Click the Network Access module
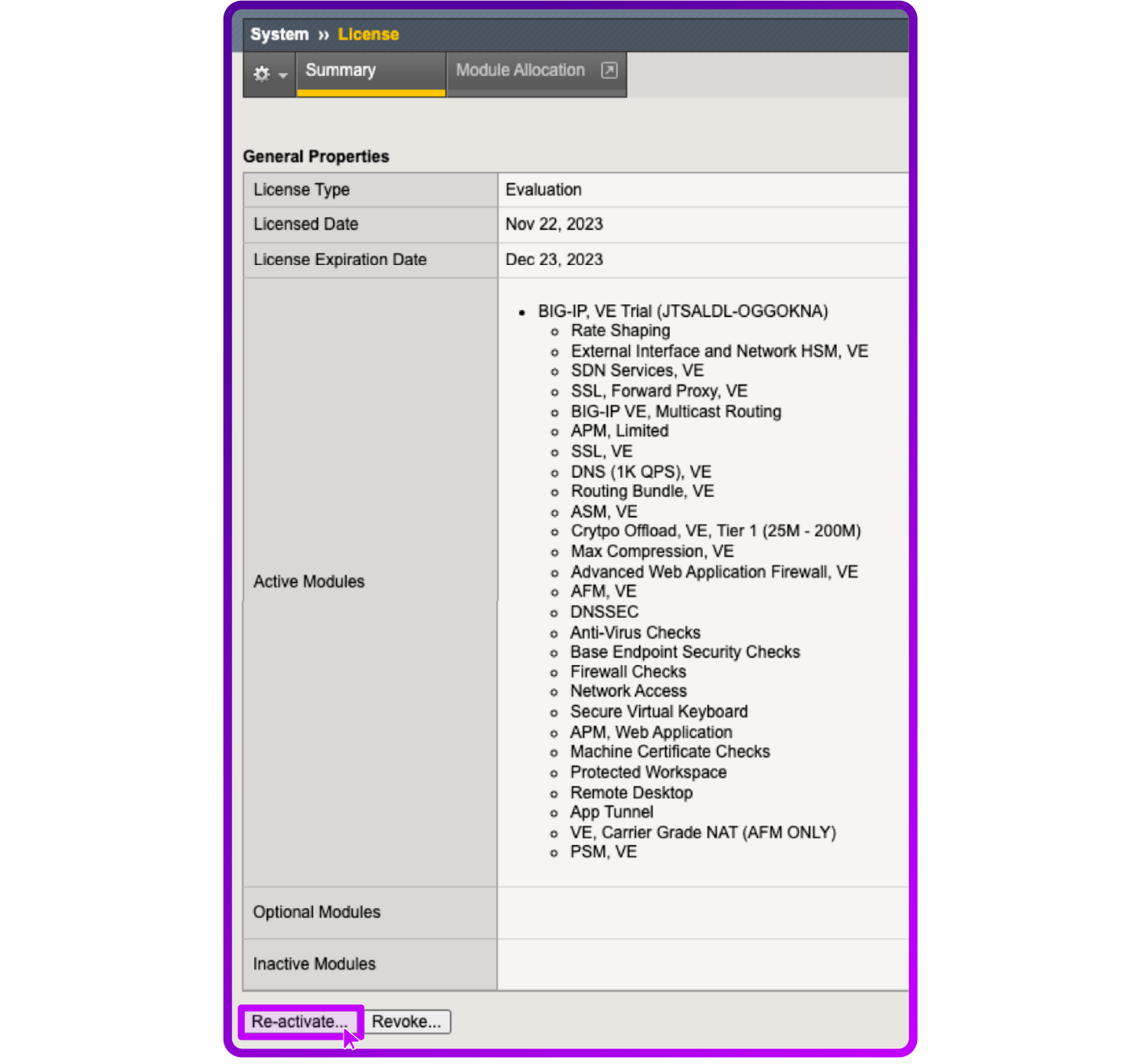Screen dimensions: 1142x1064 [x=628, y=692]
